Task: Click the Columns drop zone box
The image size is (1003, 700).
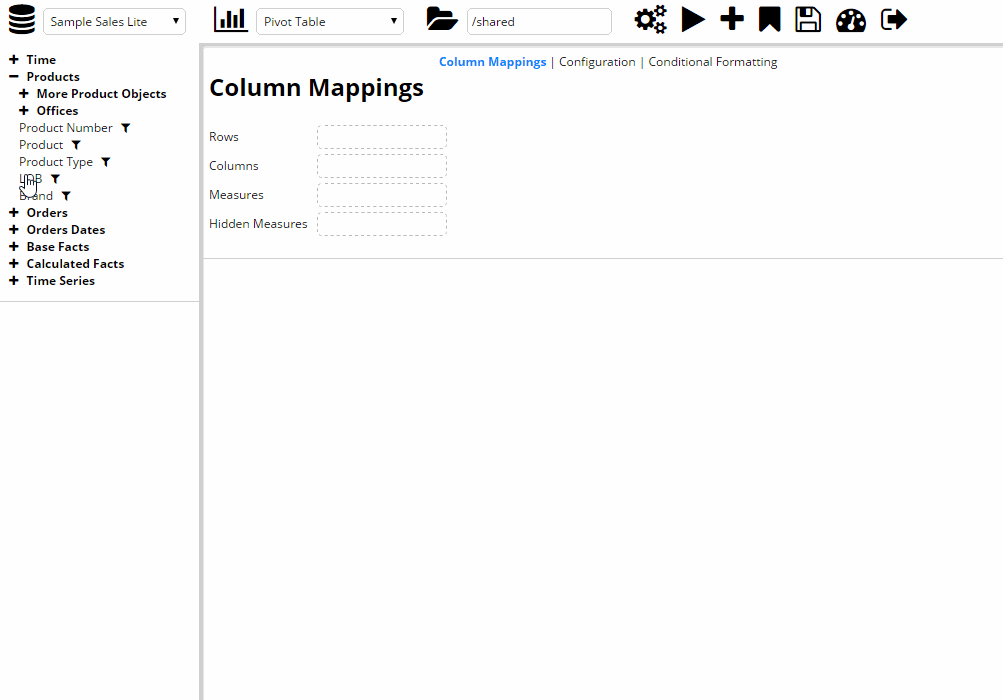Action: click(x=382, y=166)
